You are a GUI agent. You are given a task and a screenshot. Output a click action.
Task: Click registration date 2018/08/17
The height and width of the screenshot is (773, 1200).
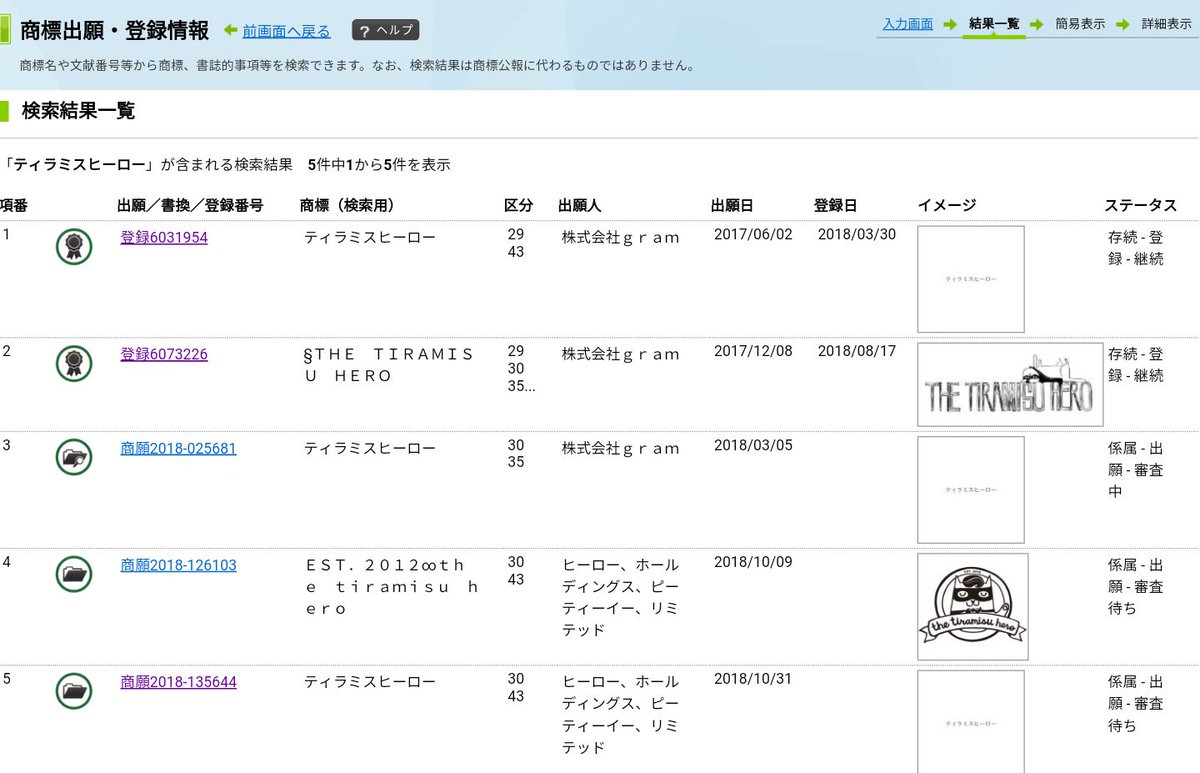coord(857,351)
